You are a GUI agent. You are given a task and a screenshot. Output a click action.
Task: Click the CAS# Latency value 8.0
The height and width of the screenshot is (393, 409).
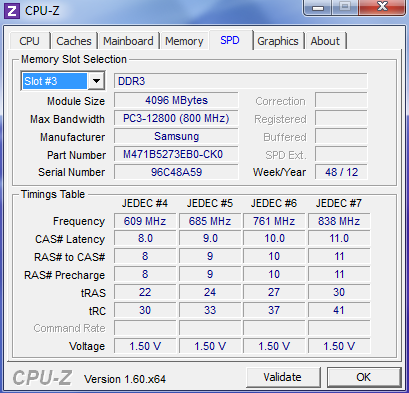pos(145,238)
